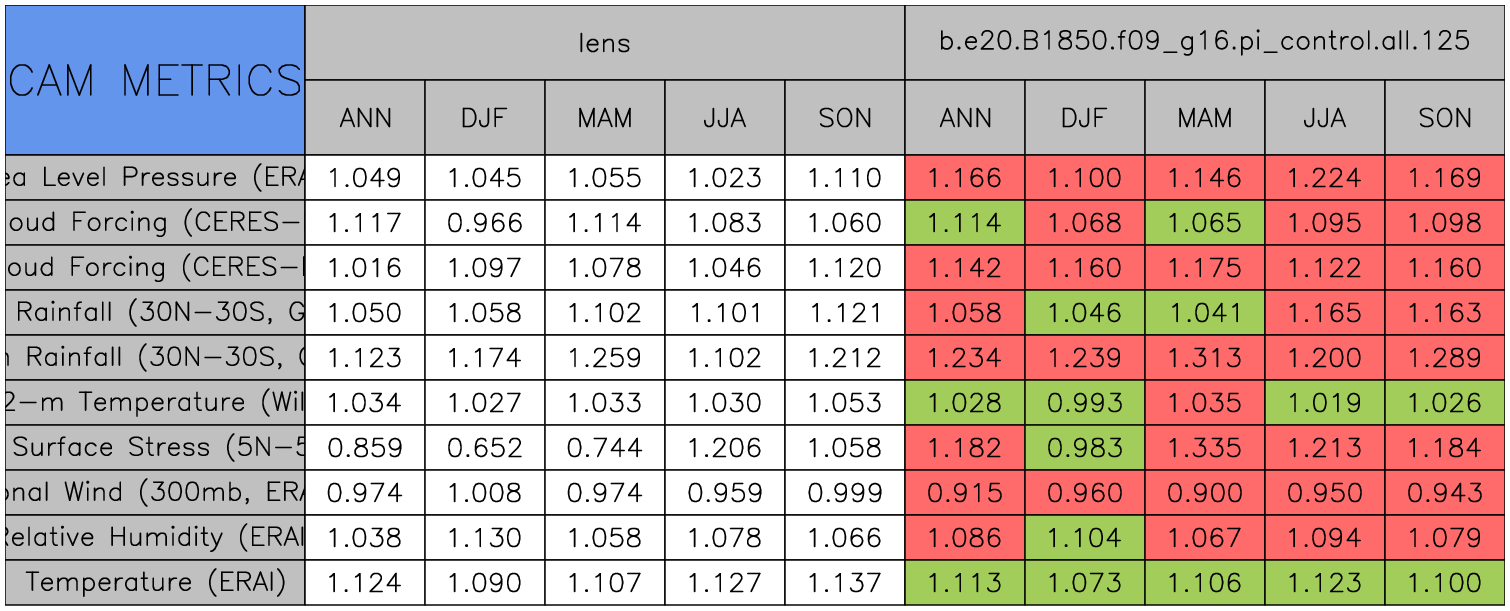Click the Surface Stress row label

click(155, 448)
